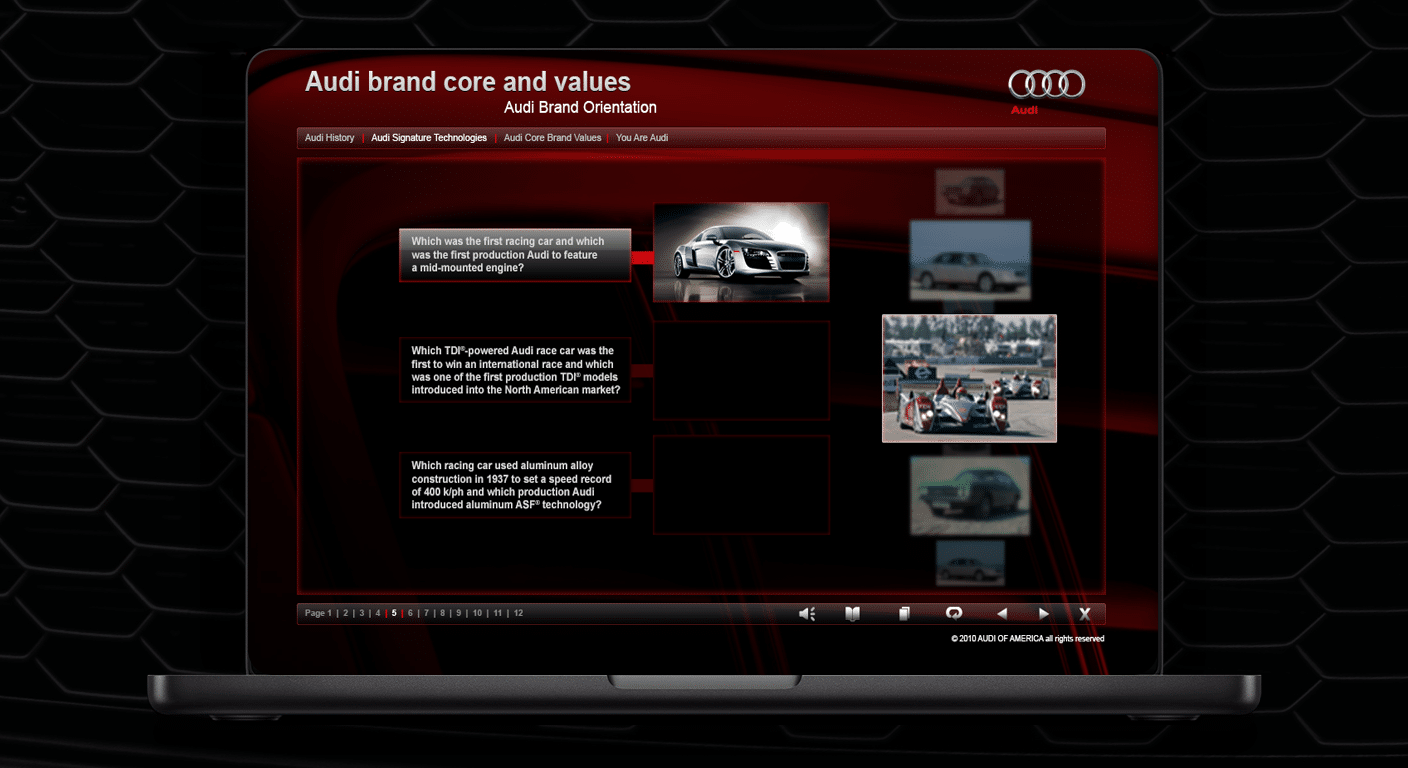Select the small blurred car thumbnail at bottom
The image size is (1408, 768).
point(970,563)
